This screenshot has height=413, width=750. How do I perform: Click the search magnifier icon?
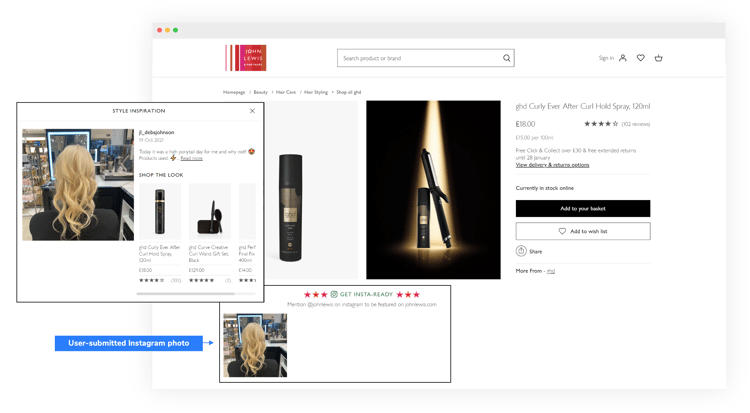507,58
